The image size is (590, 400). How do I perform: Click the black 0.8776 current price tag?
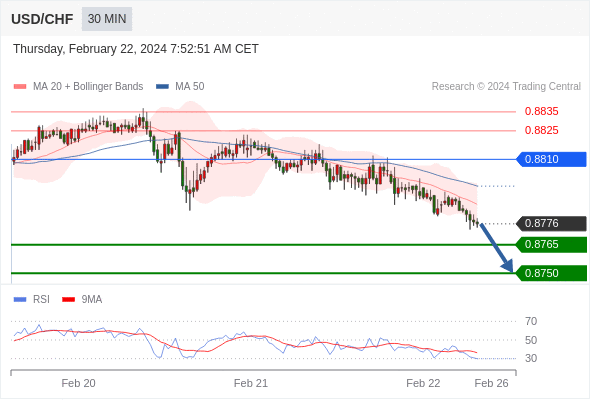(551, 224)
